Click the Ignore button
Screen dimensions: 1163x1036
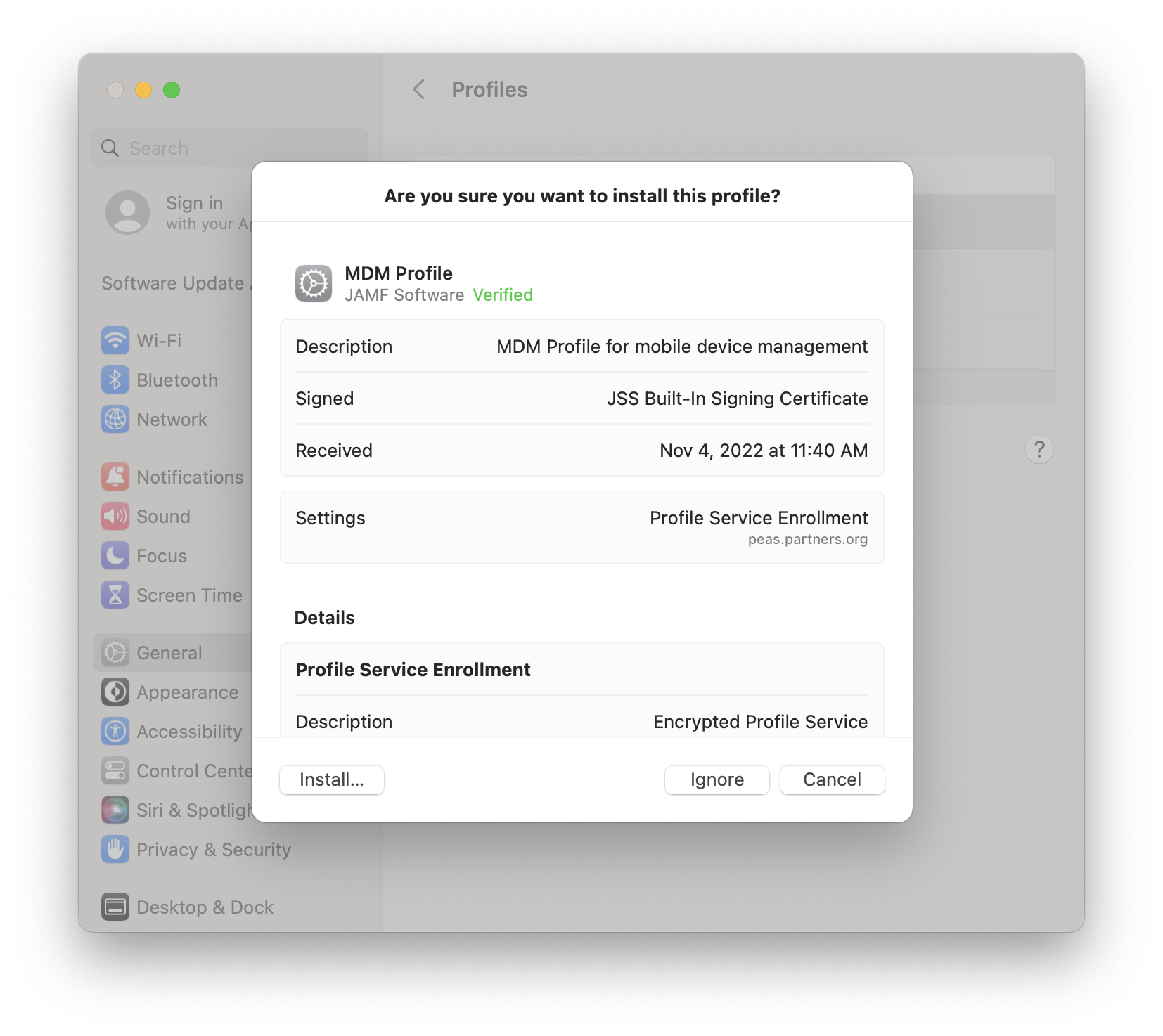pyautogui.click(x=717, y=779)
